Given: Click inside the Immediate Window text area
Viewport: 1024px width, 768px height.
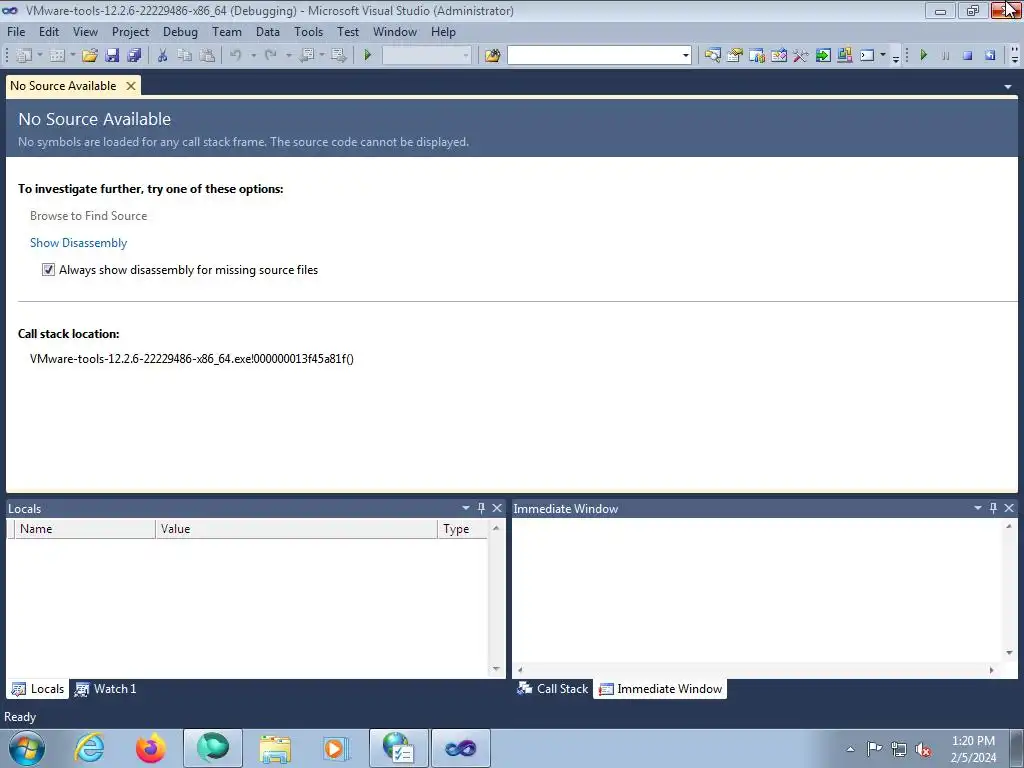Looking at the screenshot, I should click(x=758, y=590).
